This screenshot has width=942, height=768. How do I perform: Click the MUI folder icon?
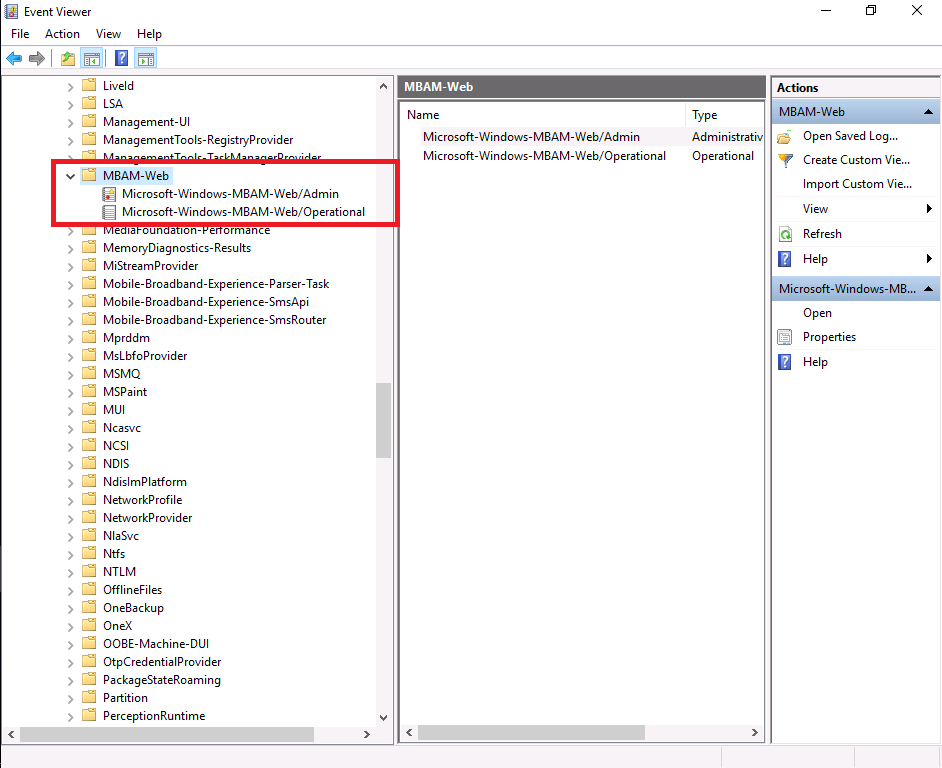point(89,409)
